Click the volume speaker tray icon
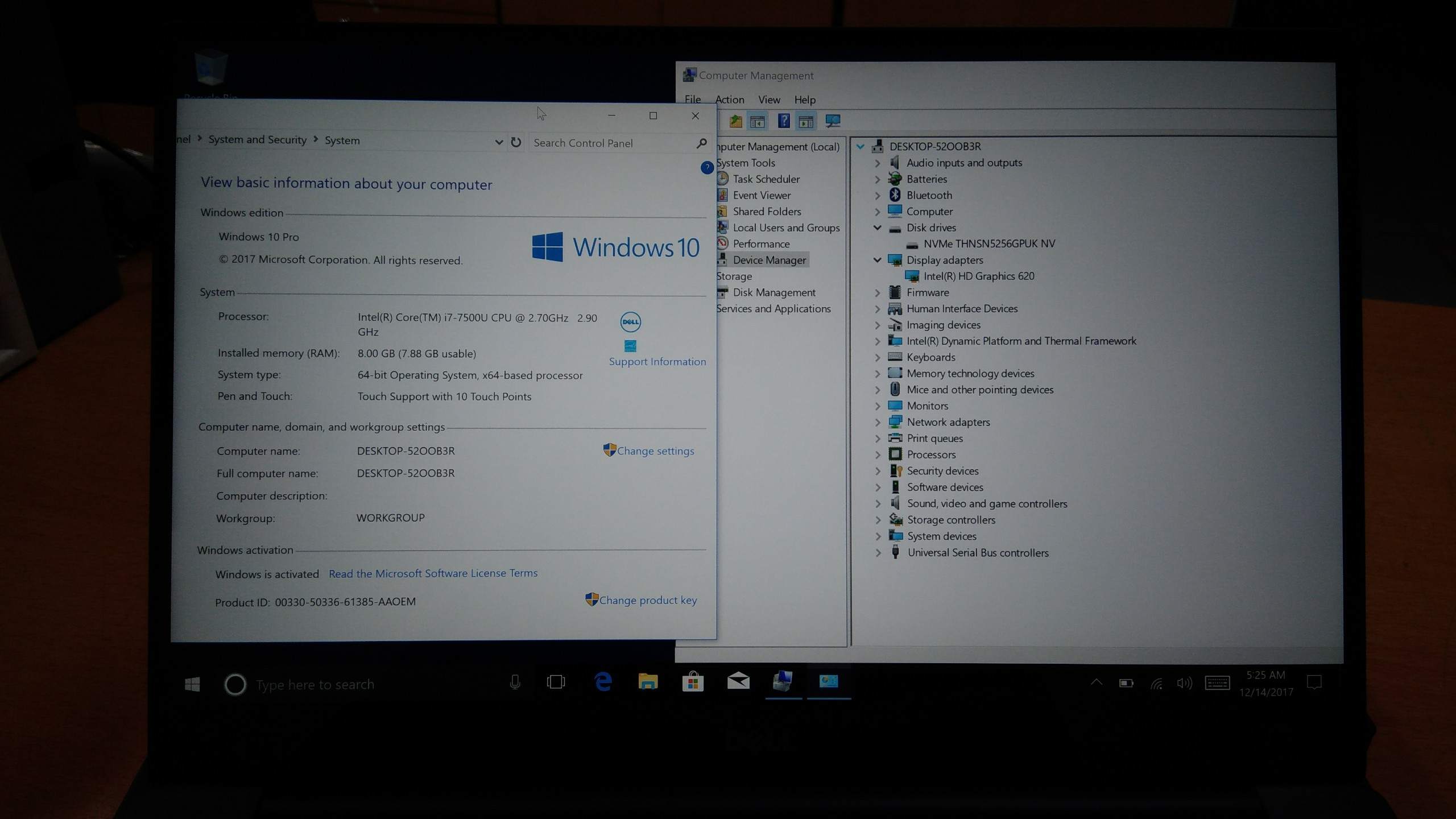This screenshot has width=1456, height=819. point(1184,683)
